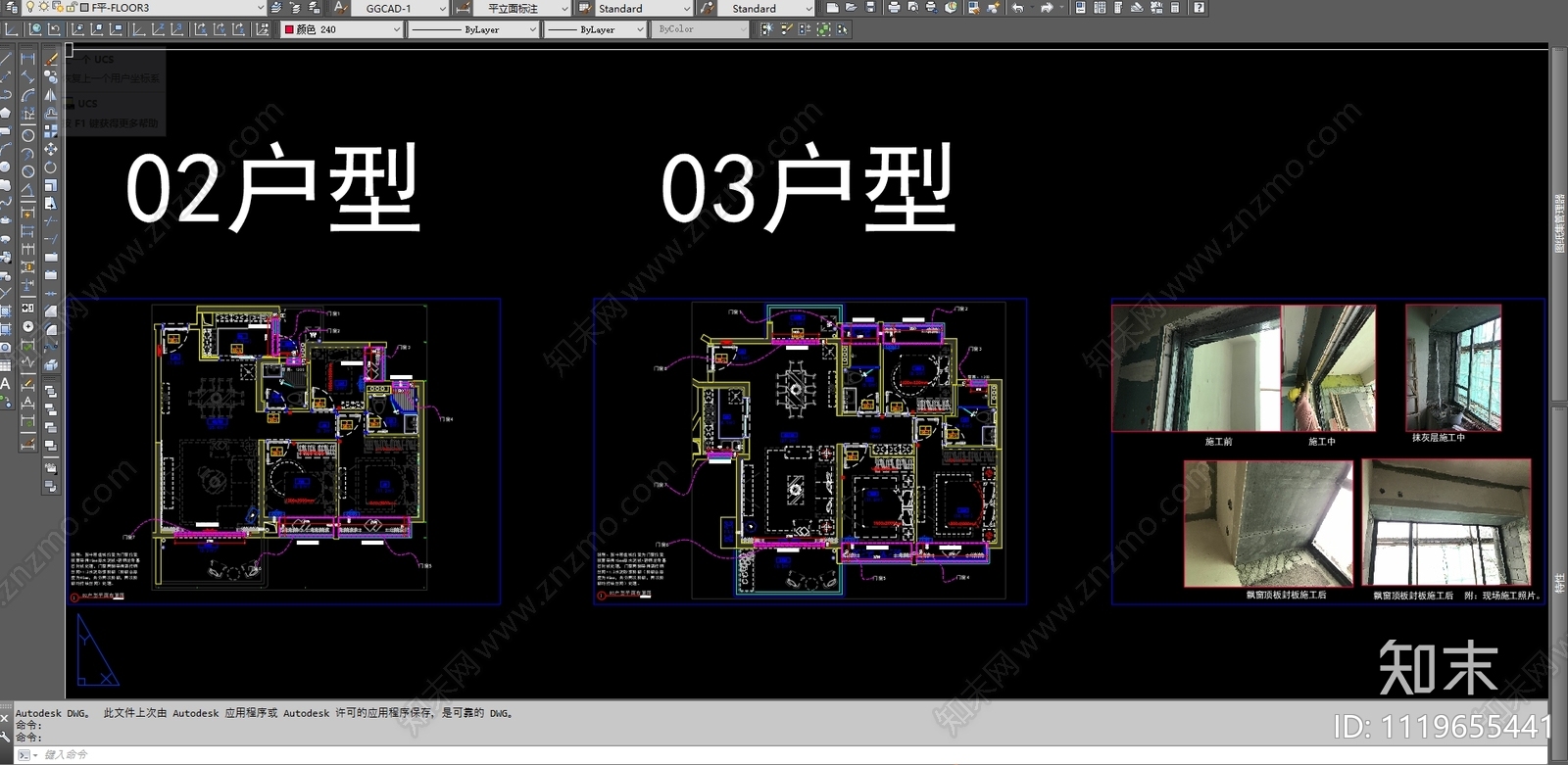The height and width of the screenshot is (765, 1568).
Task: Close the command line panel with the X
Action: point(6,718)
